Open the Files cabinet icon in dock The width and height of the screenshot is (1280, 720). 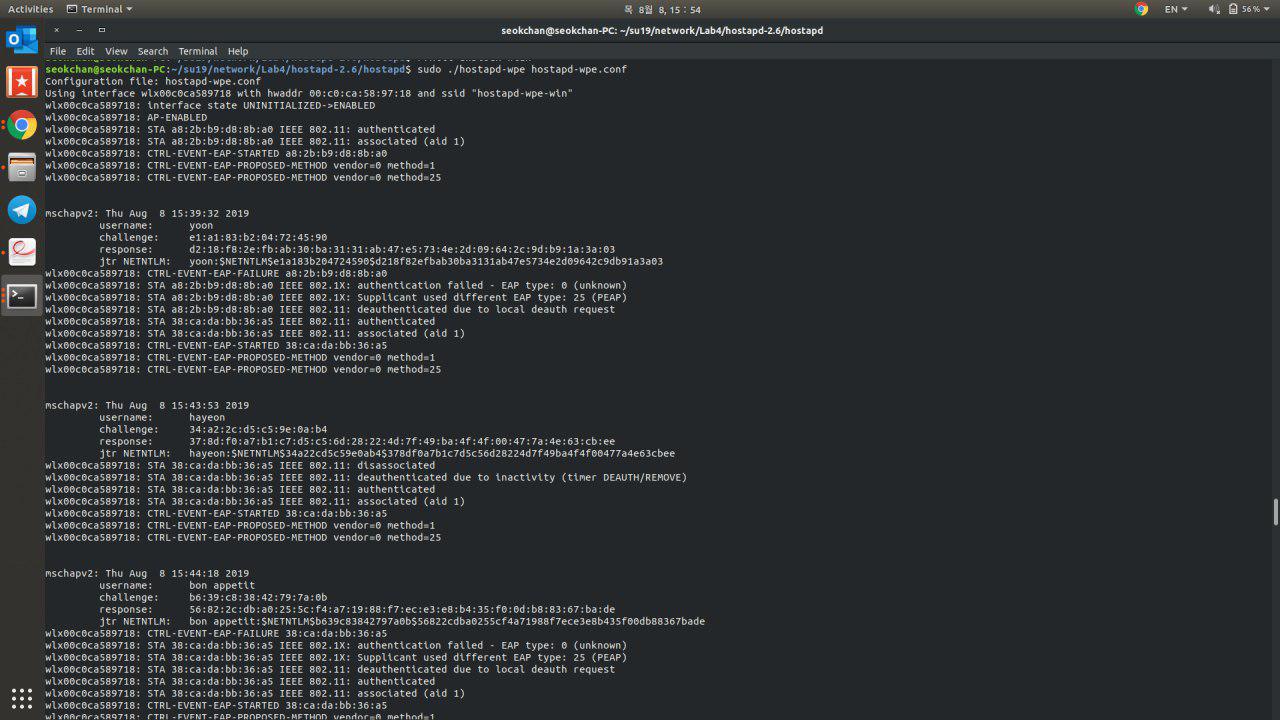point(22,167)
